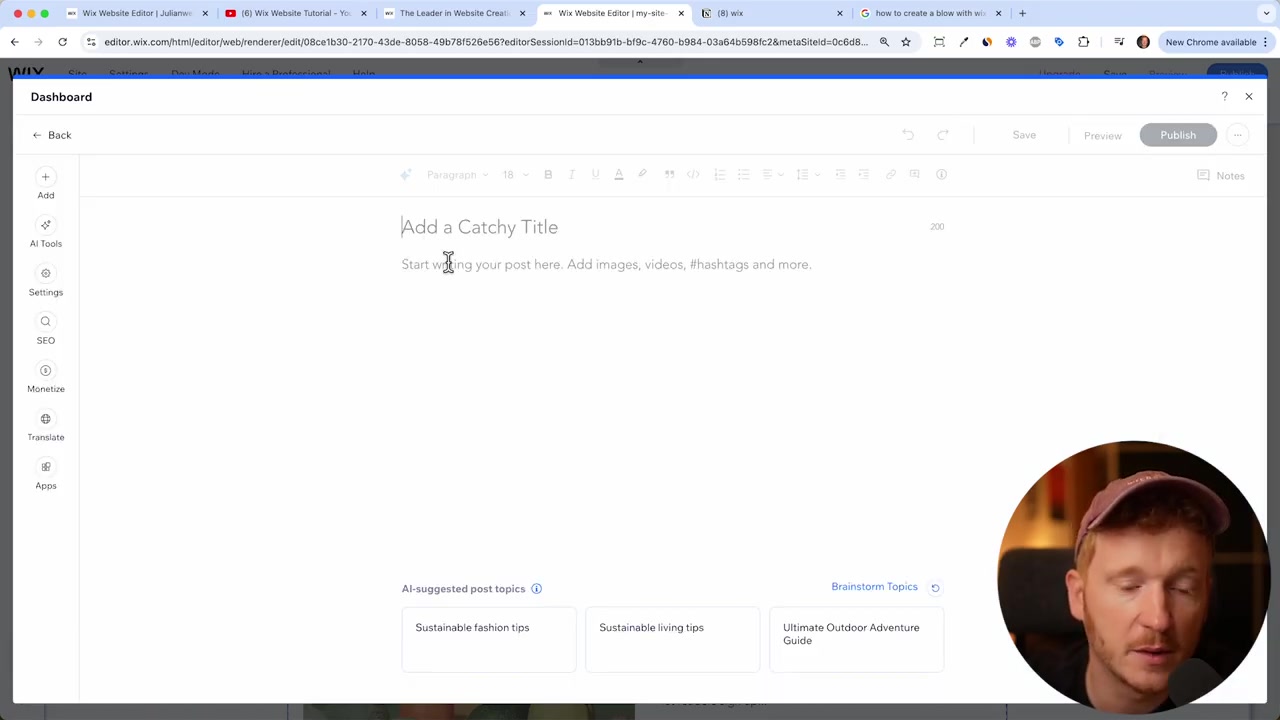
Task: Open the Chrome page zoom magnifier
Action: tap(884, 42)
